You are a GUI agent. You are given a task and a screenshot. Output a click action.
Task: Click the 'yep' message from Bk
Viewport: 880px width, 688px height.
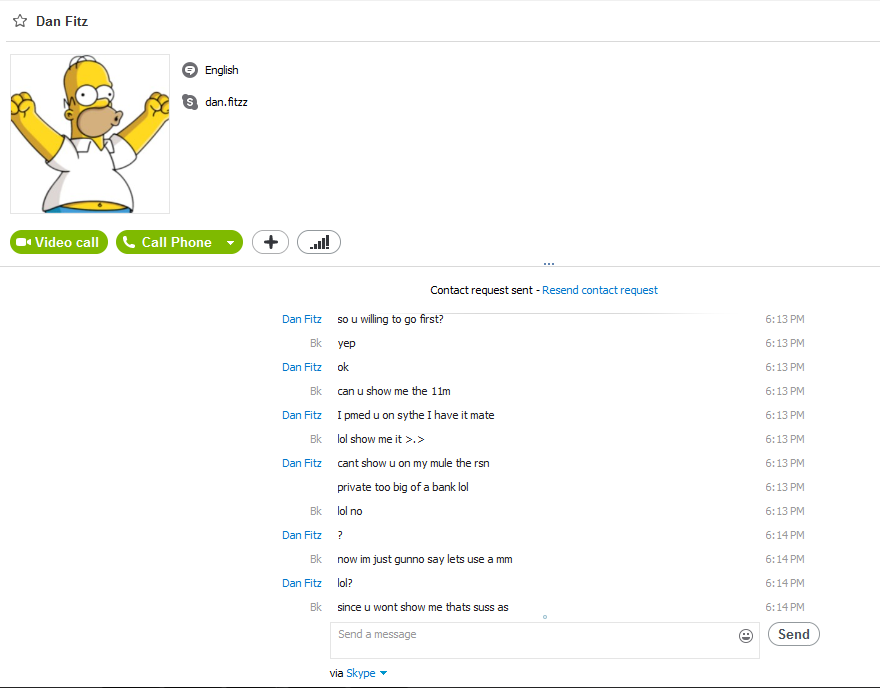346,343
